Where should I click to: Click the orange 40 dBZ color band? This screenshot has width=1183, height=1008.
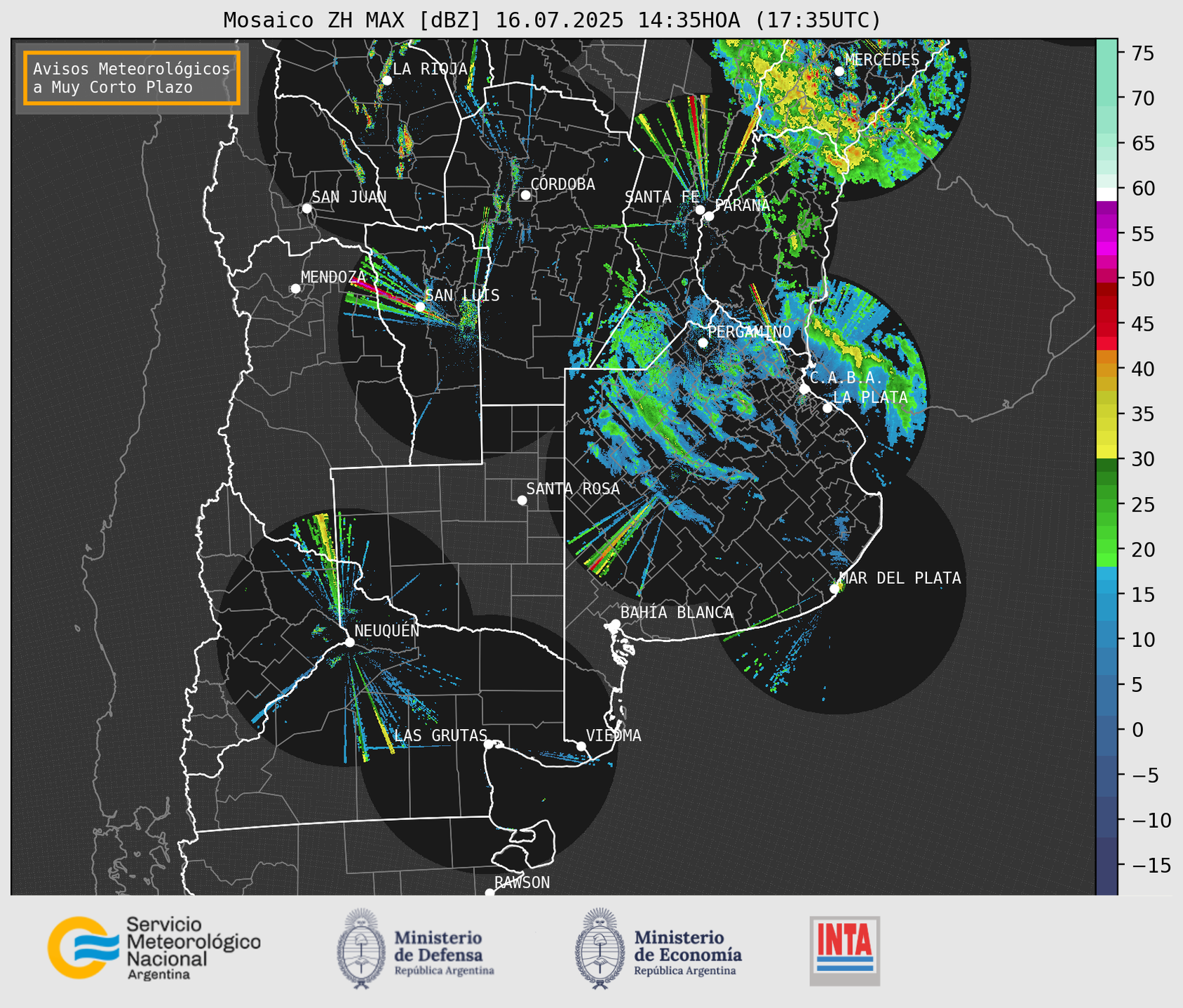coord(1107,369)
